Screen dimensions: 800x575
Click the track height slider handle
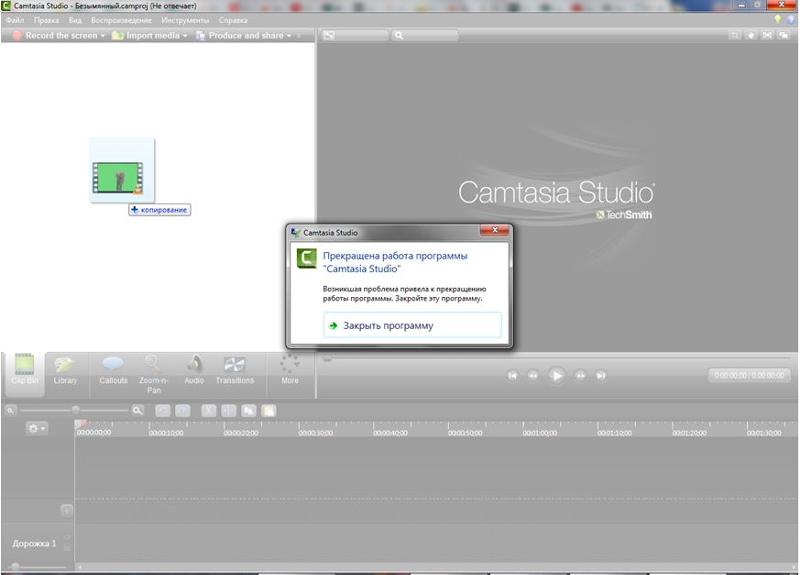click(x=15, y=566)
